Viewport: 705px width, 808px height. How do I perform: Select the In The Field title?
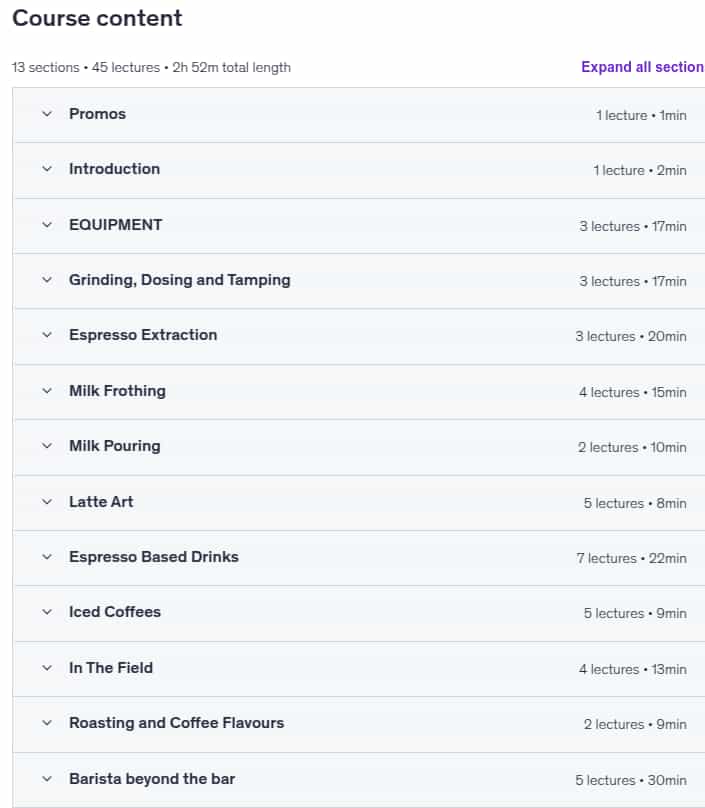(111, 668)
